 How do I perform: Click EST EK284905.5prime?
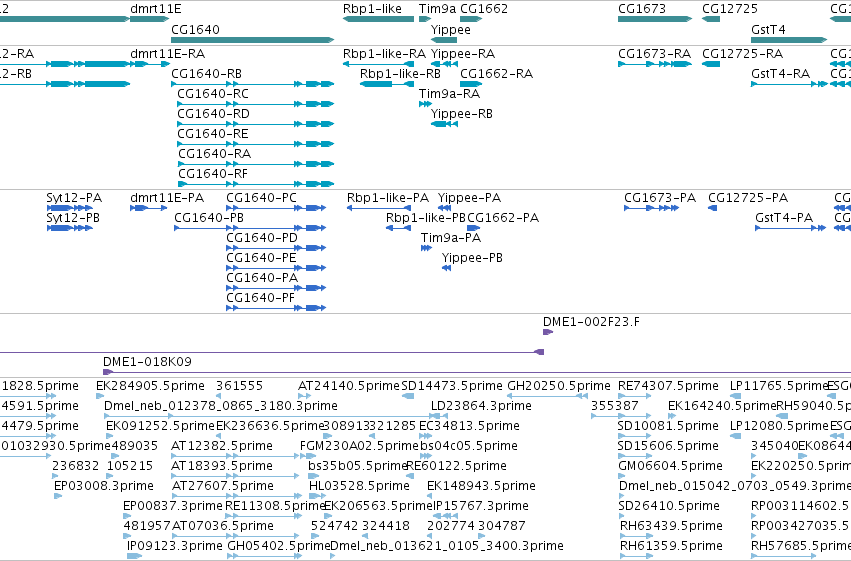tap(100, 396)
